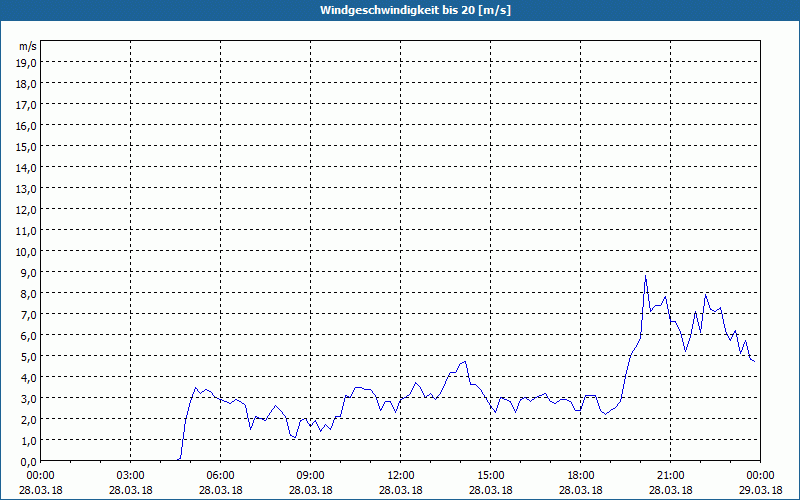Click the 3,0 y-axis label
This screenshot has height=500, width=800.
[30, 398]
